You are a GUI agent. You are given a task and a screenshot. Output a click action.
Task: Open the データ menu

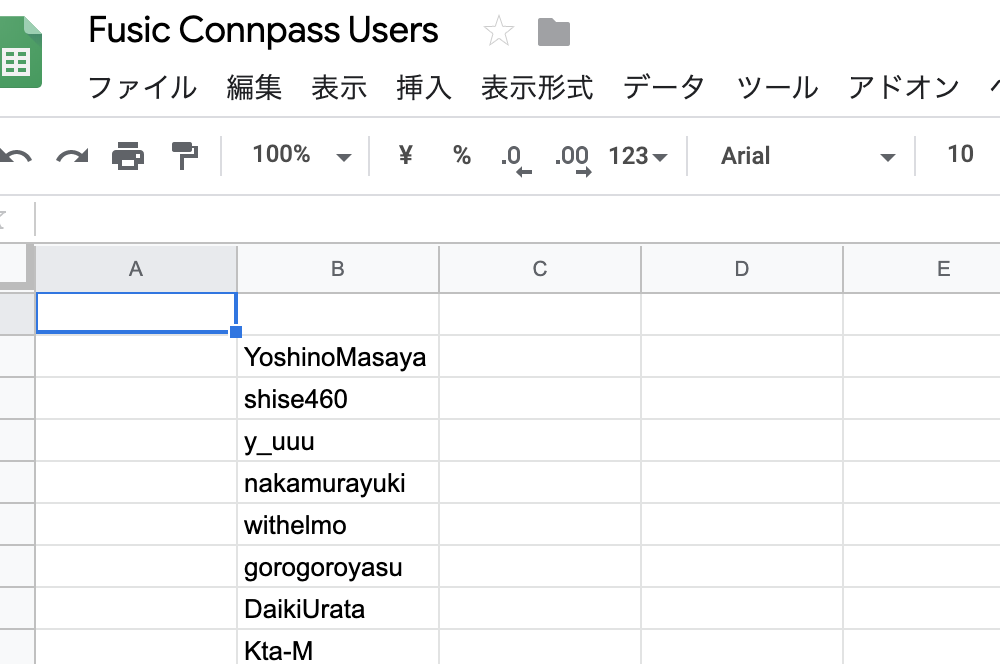point(663,88)
